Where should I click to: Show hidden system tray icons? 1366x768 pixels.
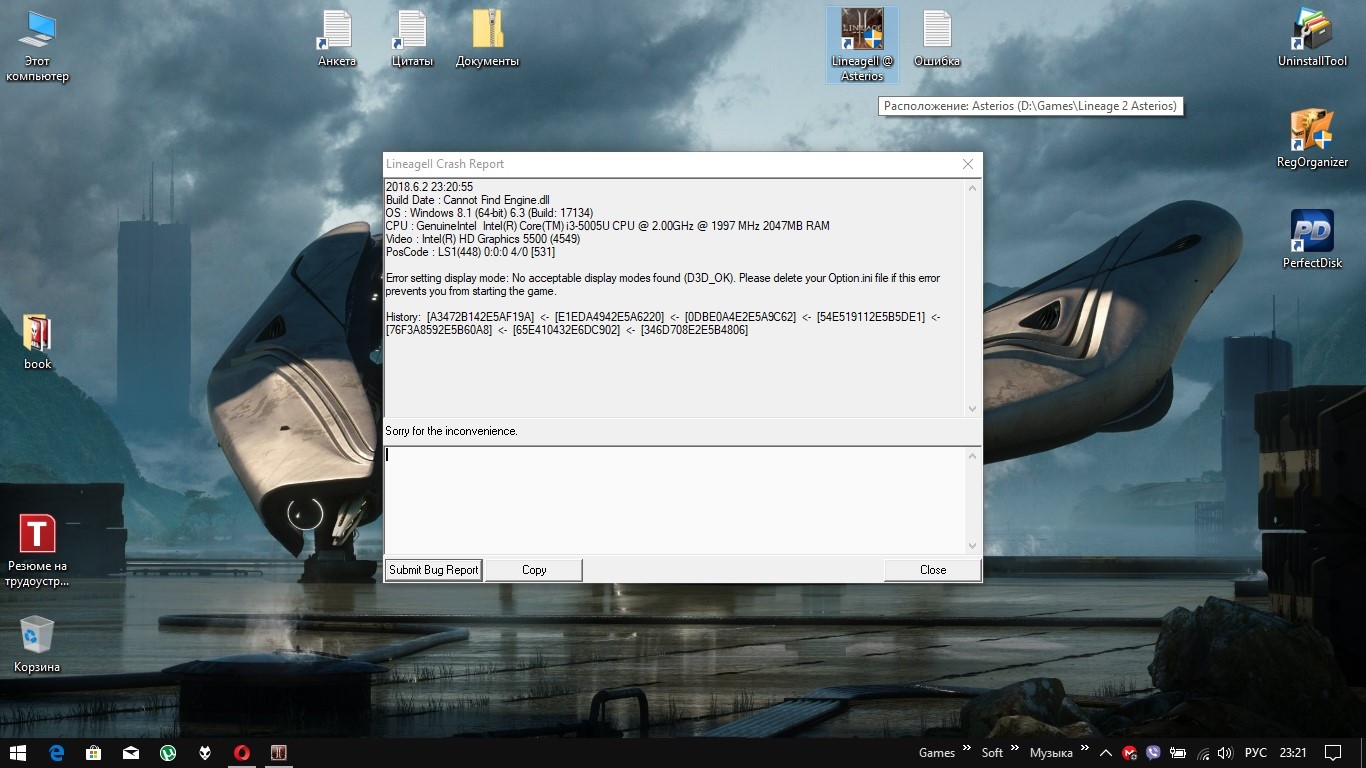[x=1106, y=752]
